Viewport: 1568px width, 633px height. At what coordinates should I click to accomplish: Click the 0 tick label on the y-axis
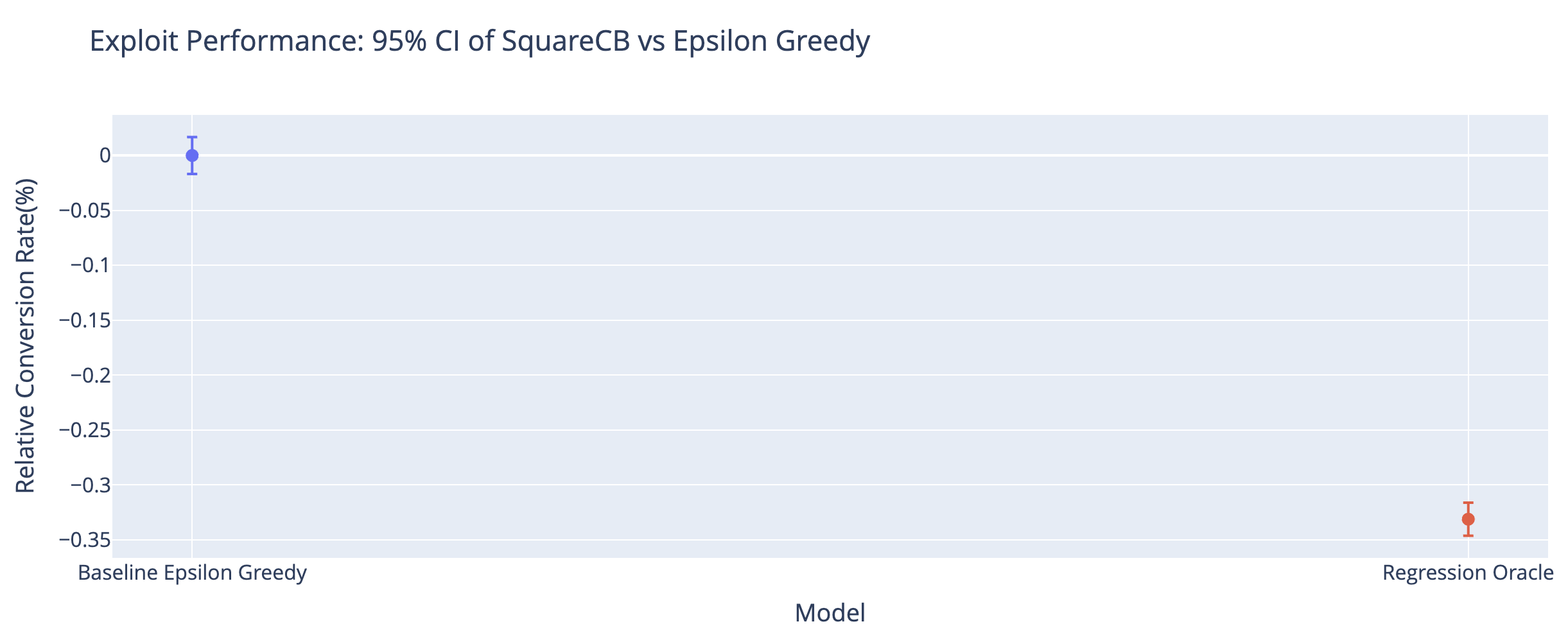coord(105,155)
